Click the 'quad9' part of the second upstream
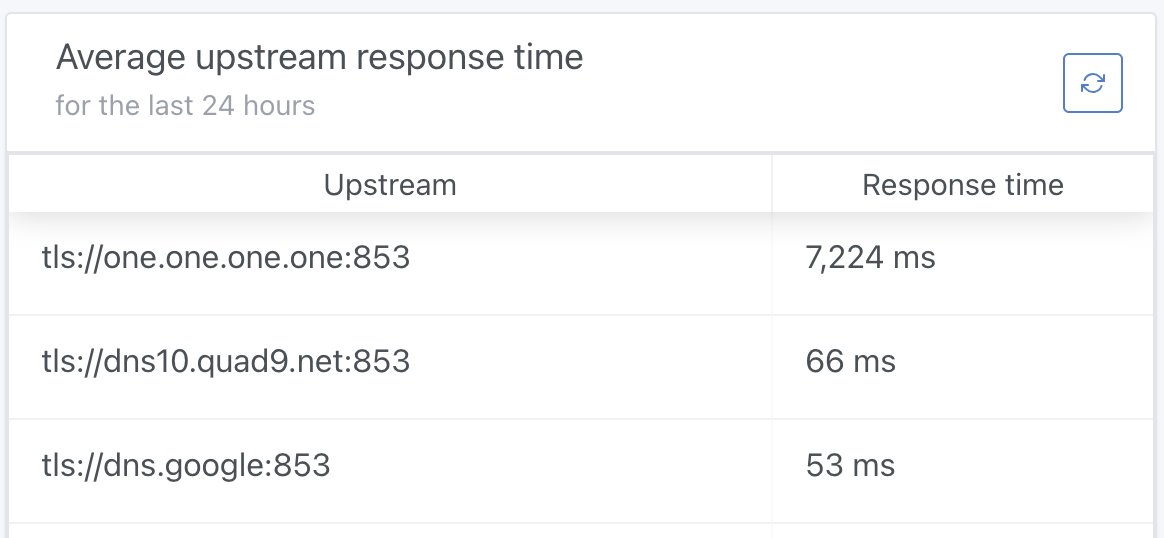Image resolution: width=1164 pixels, height=538 pixels. 266,361
